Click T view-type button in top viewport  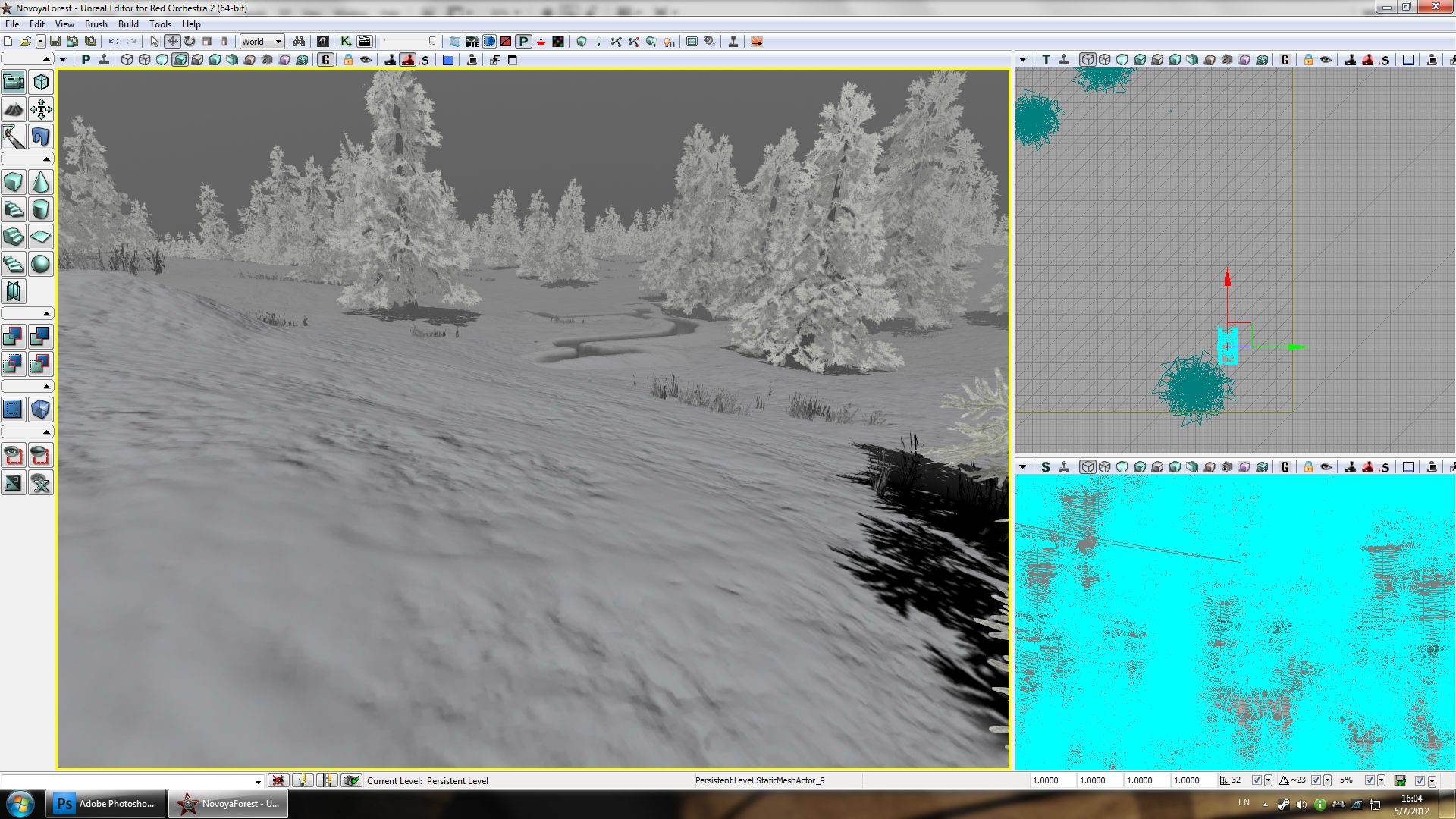(x=1046, y=60)
